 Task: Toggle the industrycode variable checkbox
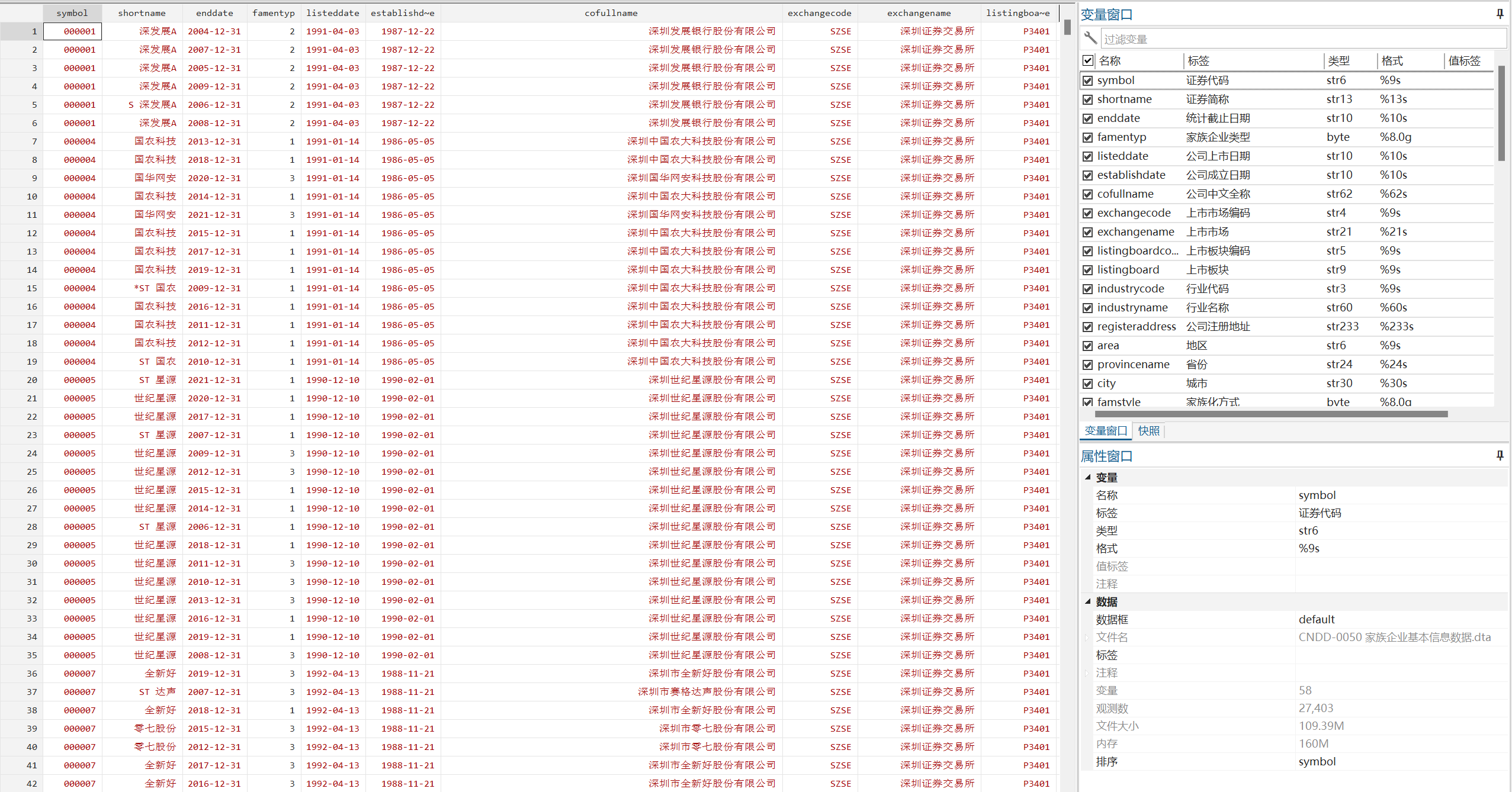pyautogui.click(x=1087, y=289)
